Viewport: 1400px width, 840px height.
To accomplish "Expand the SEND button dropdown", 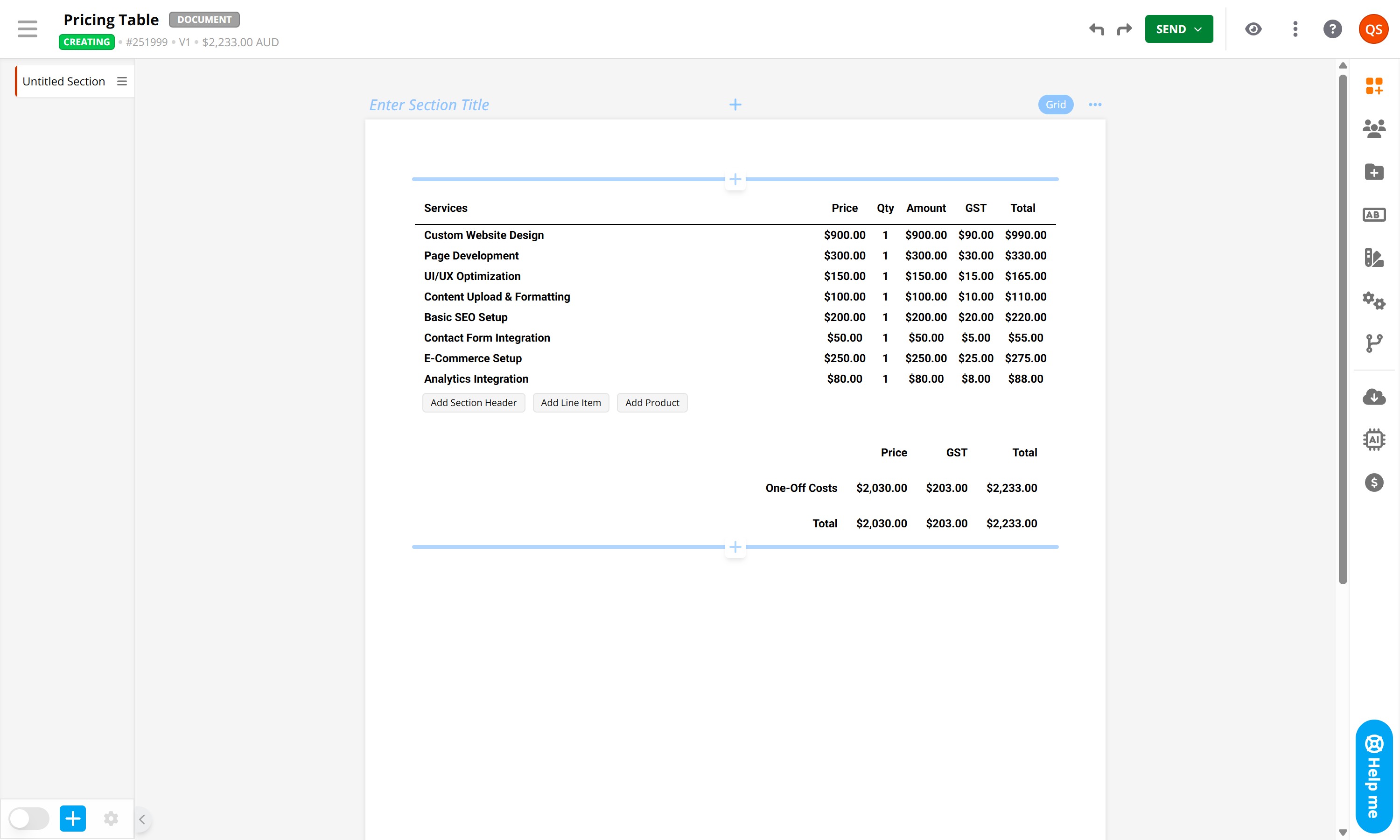I will [1197, 29].
